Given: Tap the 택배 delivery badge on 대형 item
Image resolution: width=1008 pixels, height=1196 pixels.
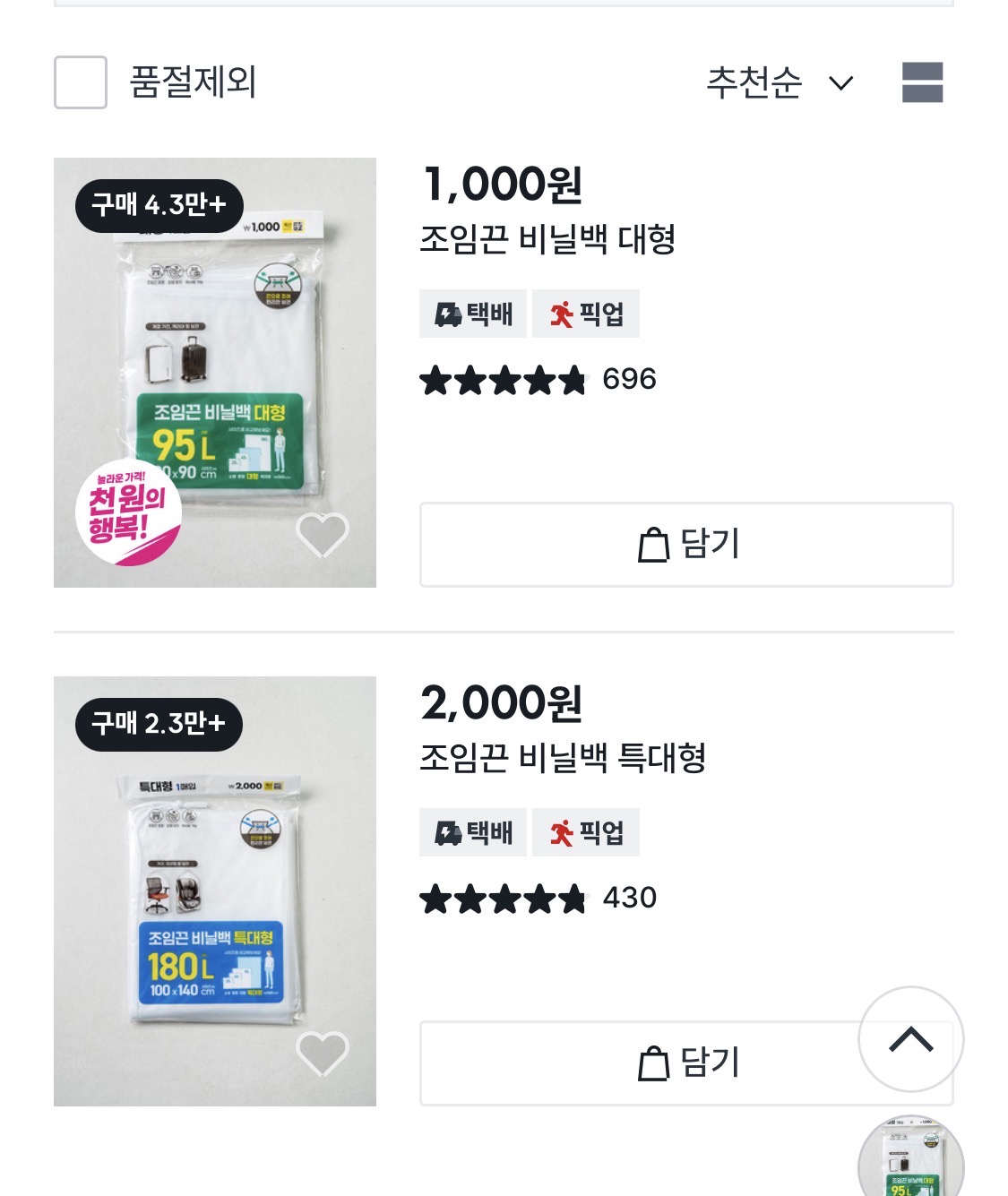Looking at the screenshot, I should pyautogui.click(x=474, y=314).
